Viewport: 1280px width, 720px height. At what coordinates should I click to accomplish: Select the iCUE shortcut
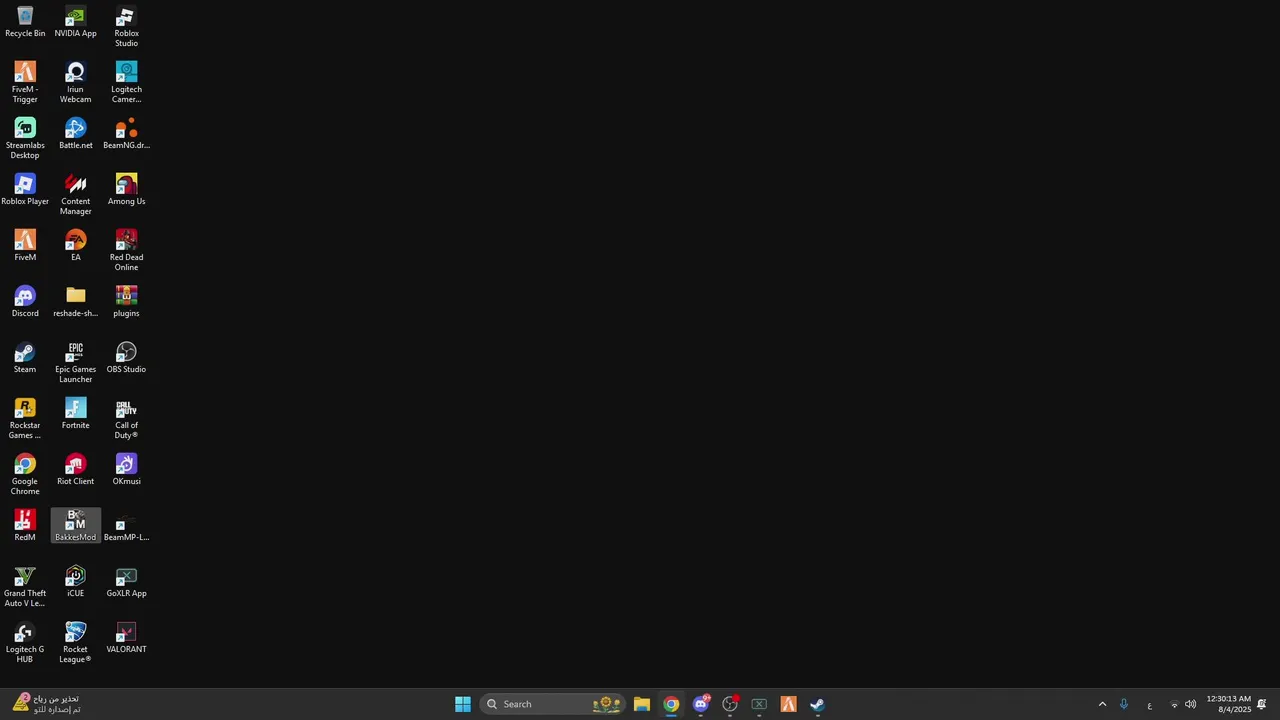[75, 582]
